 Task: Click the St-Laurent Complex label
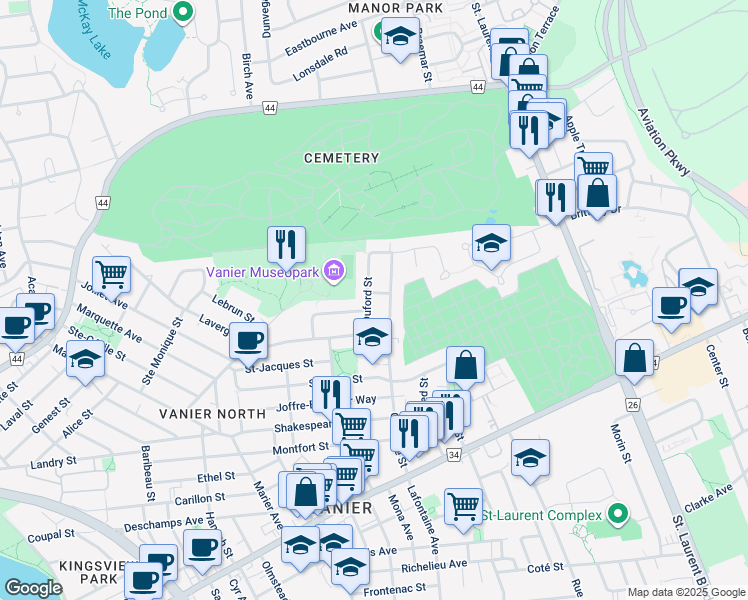tap(541, 515)
